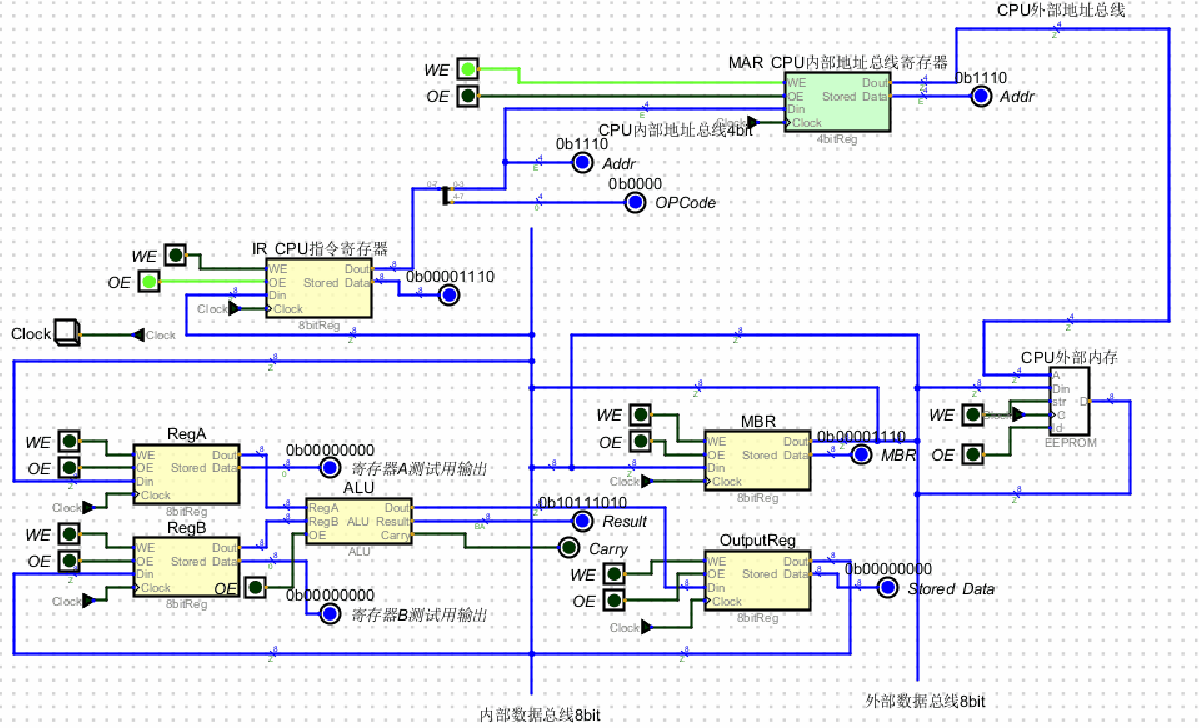Select the ALU component block
Viewport: 1199px width, 728px height.
coord(359,521)
